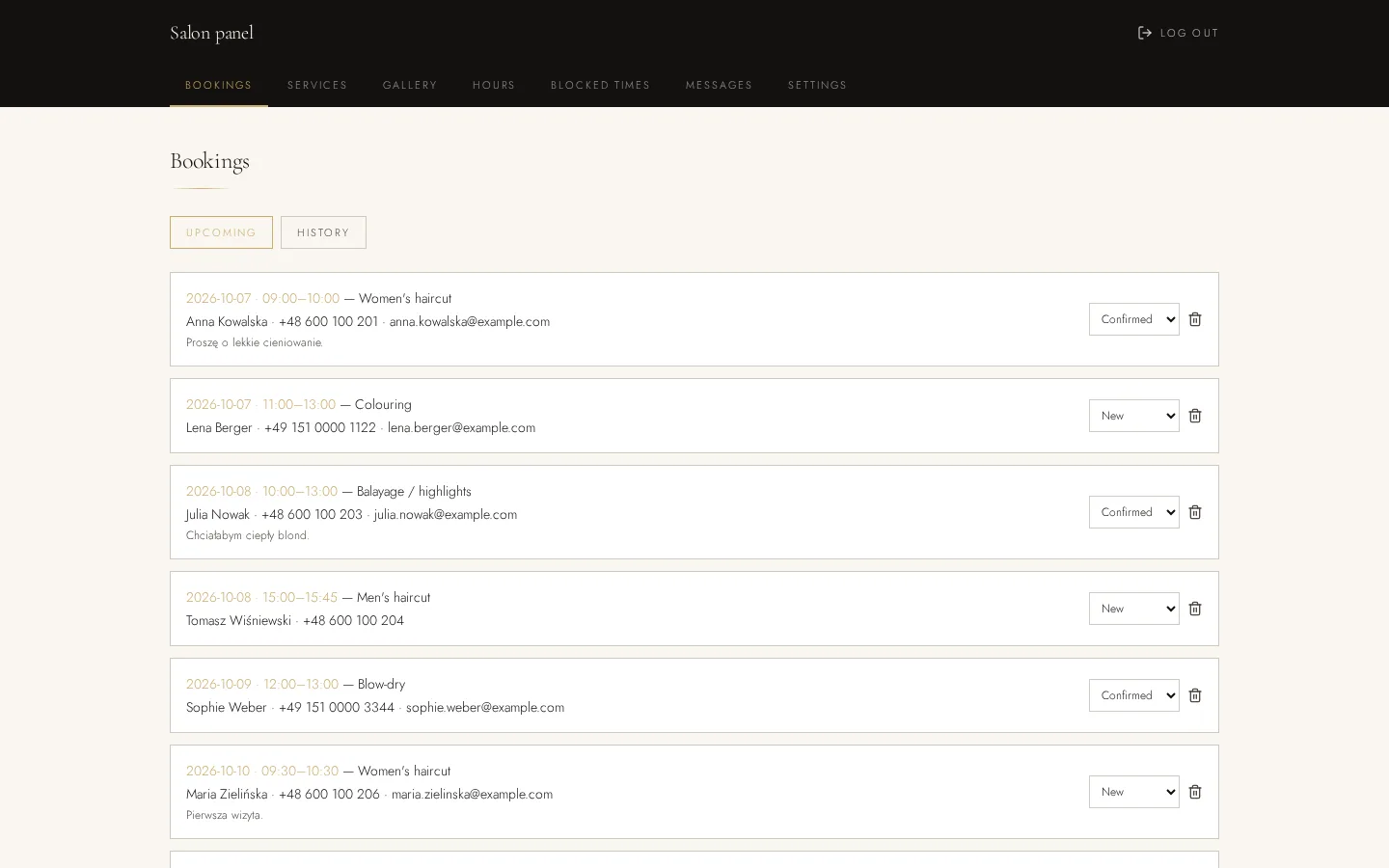Viewport: 1389px width, 868px height.
Task: Show the History bookings list
Action: pos(323,232)
